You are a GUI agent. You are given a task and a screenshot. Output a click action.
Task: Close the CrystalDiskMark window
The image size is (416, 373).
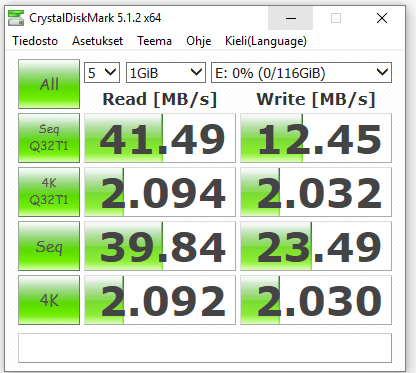382,18
